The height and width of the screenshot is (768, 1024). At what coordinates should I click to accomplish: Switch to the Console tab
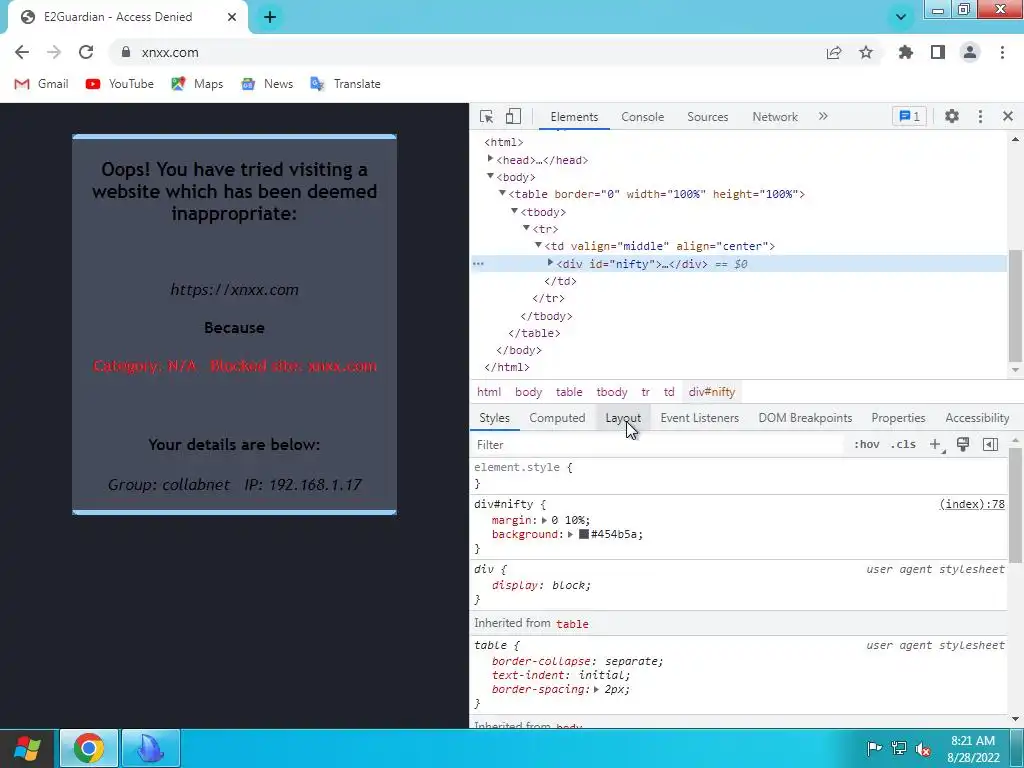(x=643, y=117)
